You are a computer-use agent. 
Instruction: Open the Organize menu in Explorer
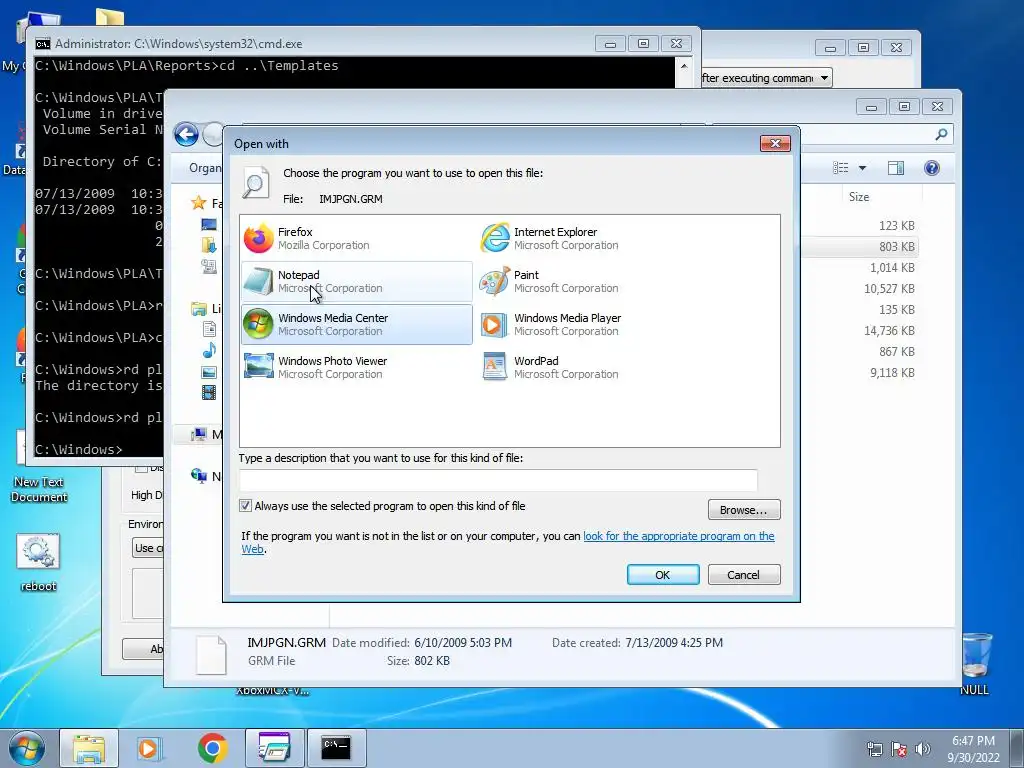(204, 168)
